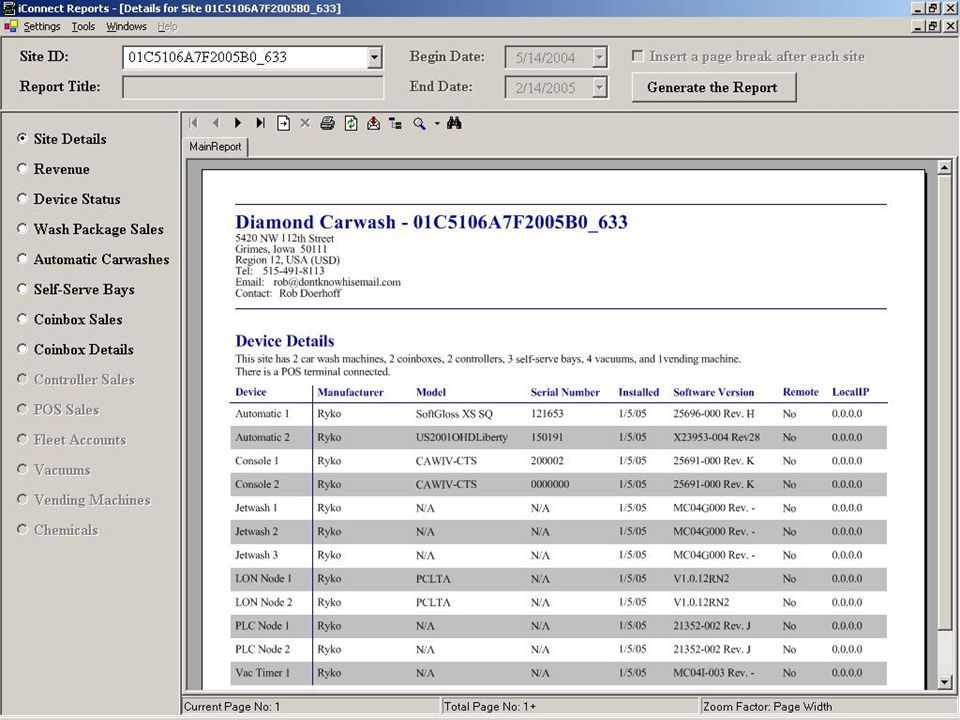Click the vertical scrollbar track of report
This screenshot has height=720, width=960.
click(x=943, y=653)
